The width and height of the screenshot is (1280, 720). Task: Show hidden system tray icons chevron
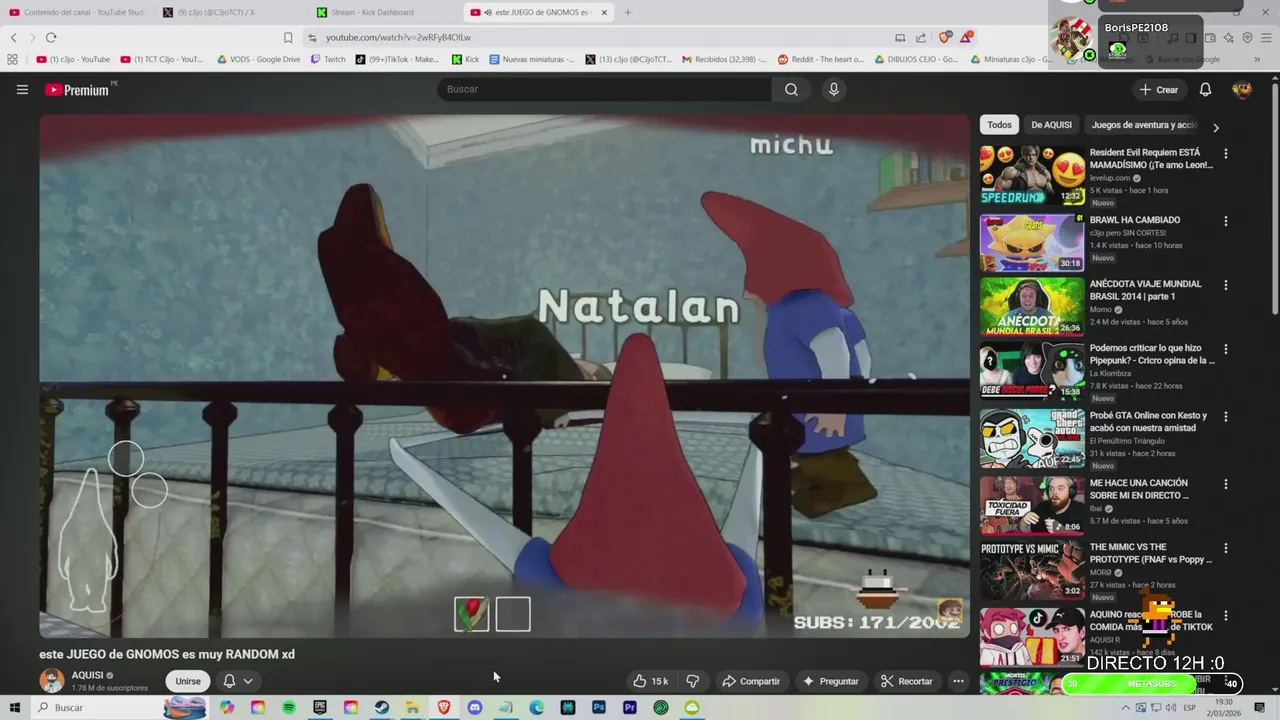point(1126,707)
